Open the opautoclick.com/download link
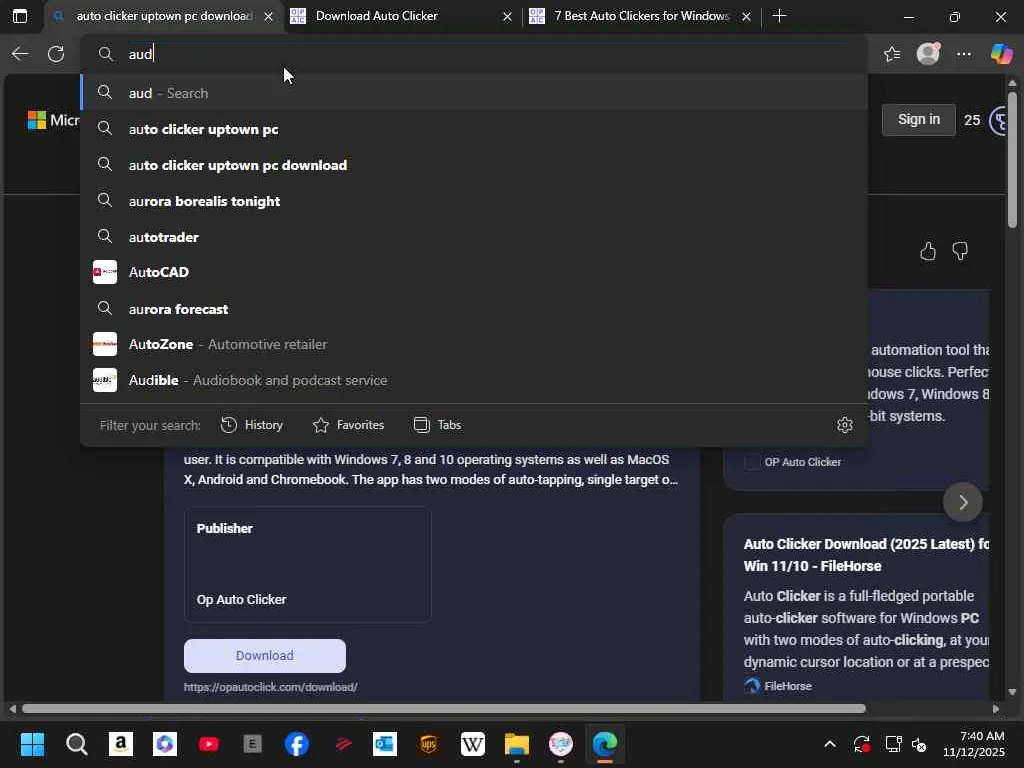The height and width of the screenshot is (768, 1024). point(270,687)
